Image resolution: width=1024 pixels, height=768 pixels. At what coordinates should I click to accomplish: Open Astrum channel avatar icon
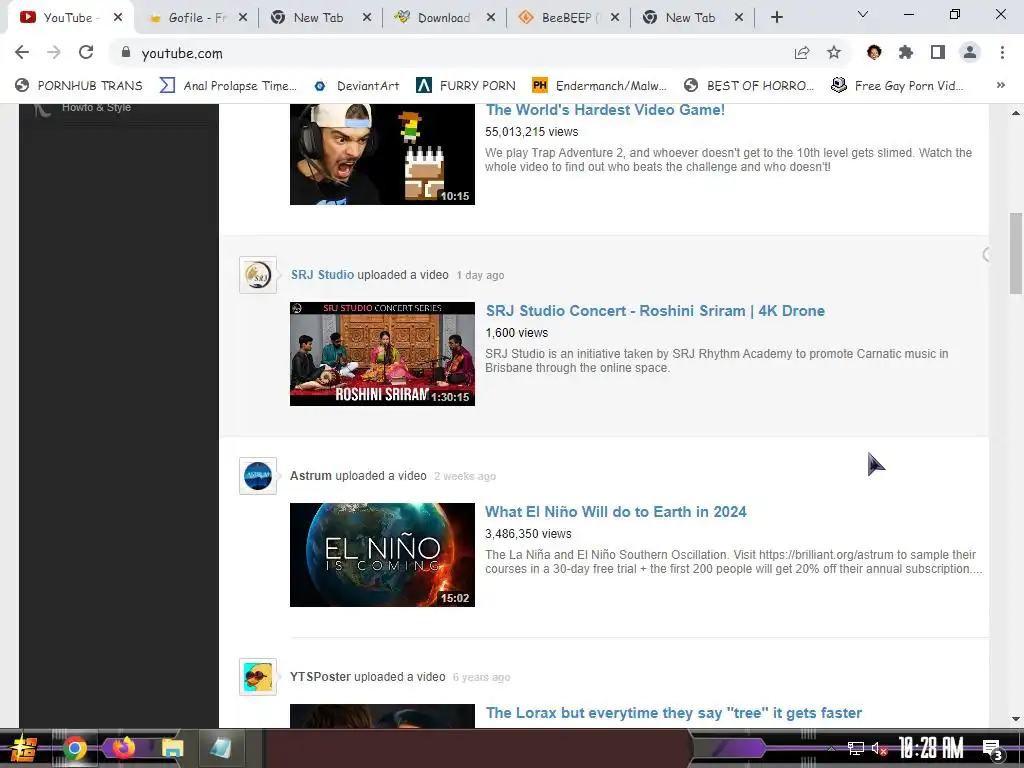(258, 476)
